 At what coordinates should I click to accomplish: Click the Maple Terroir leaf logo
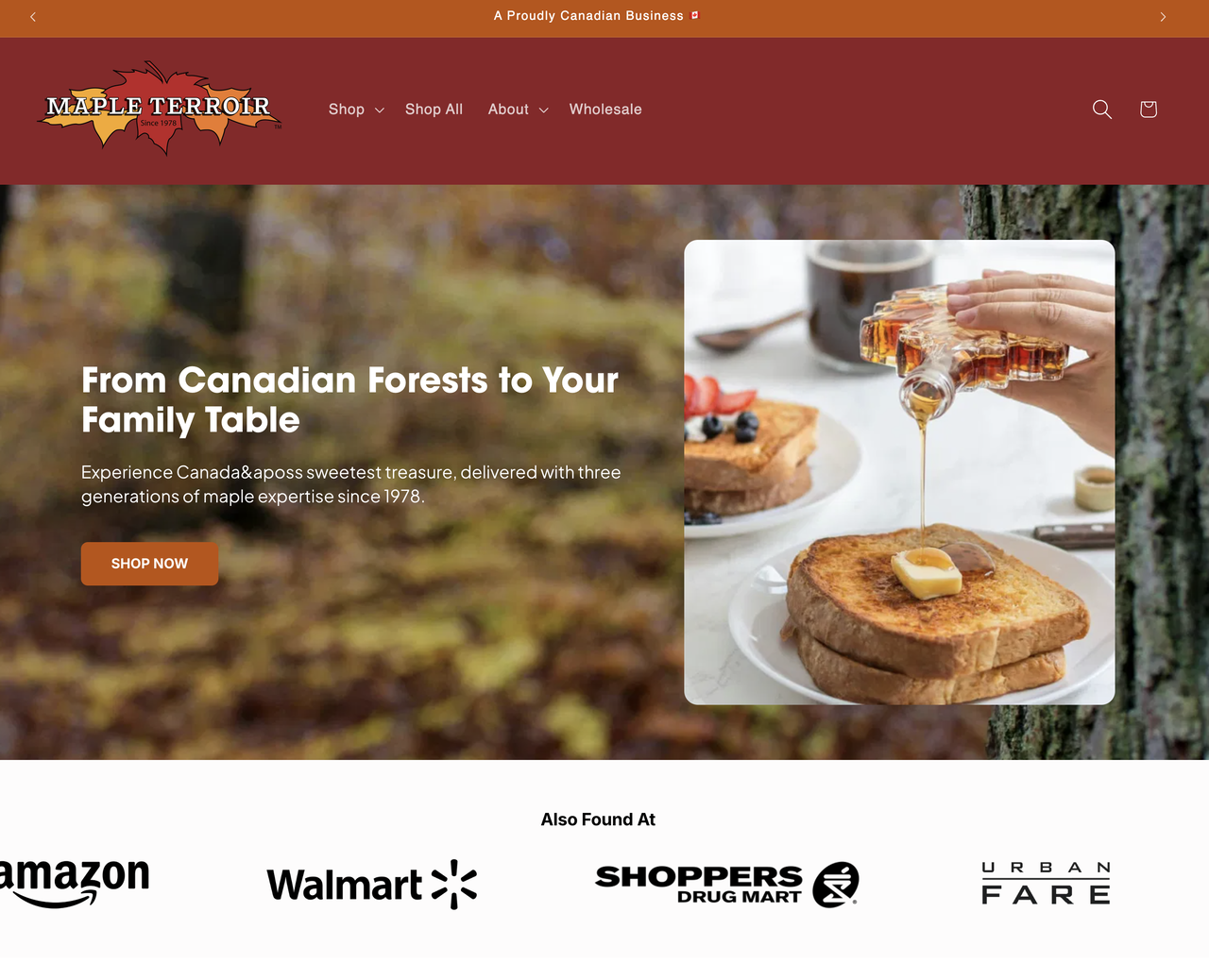(x=160, y=110)
